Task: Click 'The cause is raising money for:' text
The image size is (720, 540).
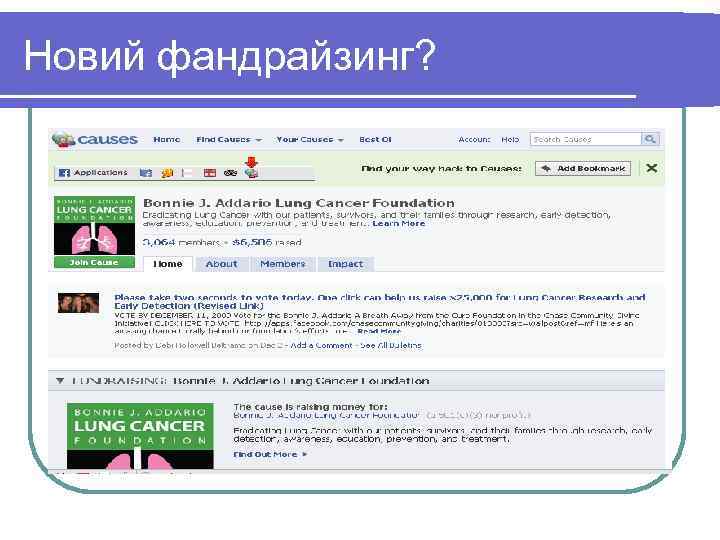Action: [310, 407]
